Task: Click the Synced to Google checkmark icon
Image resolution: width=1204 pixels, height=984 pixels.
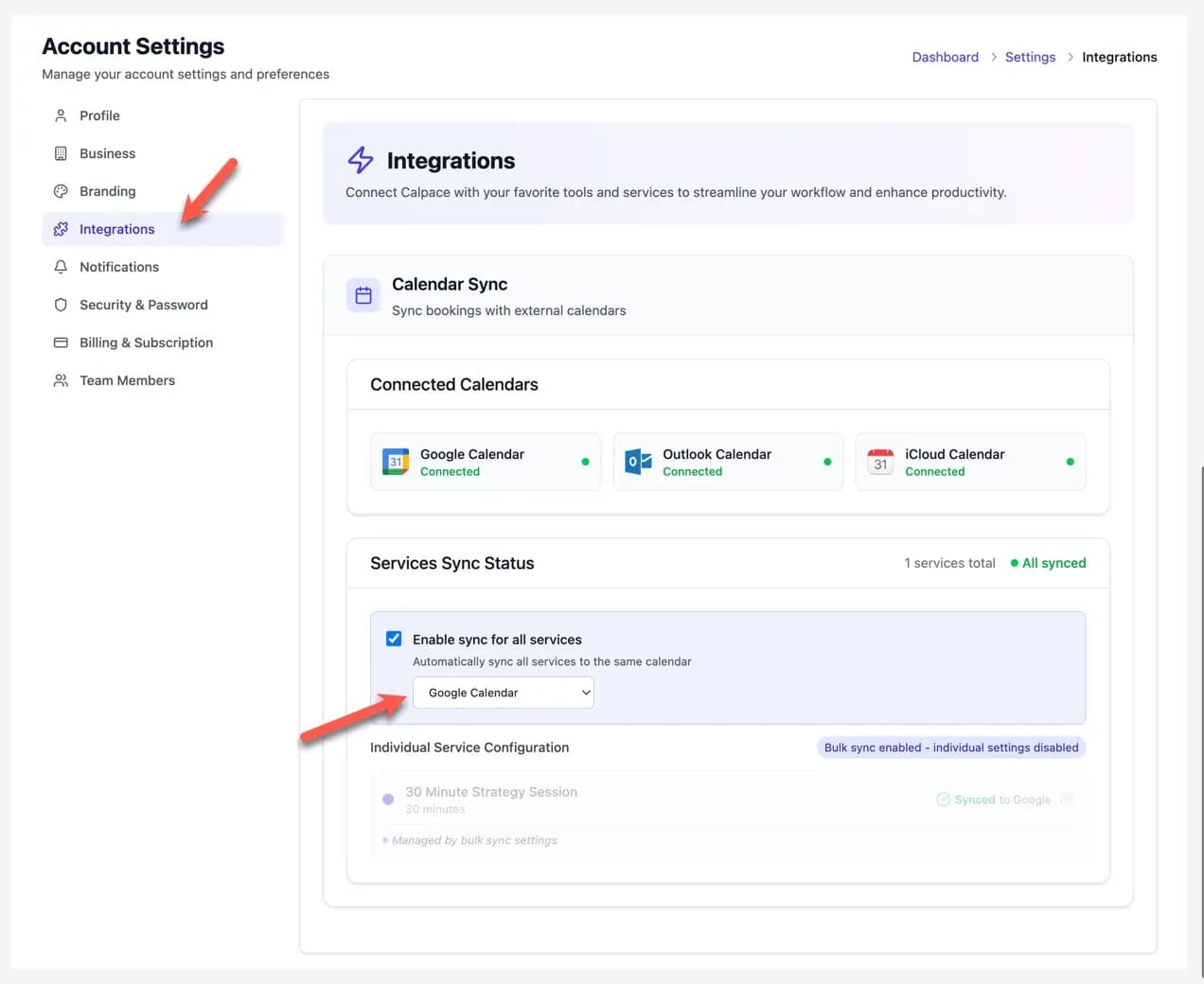Action: pyautogui.click(x=943, y=799)
